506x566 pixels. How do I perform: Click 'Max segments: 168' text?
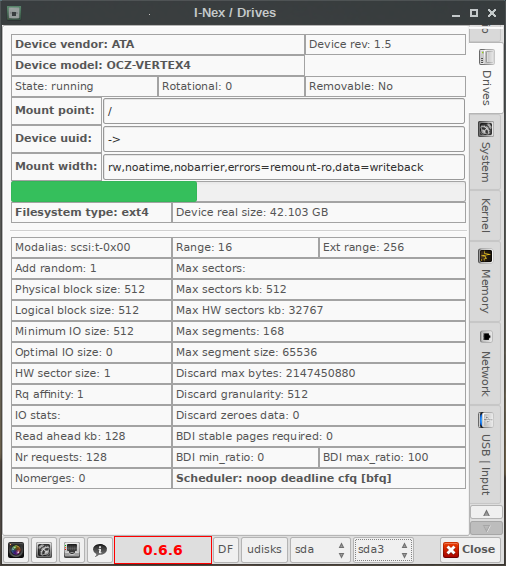tap(230, 331)
